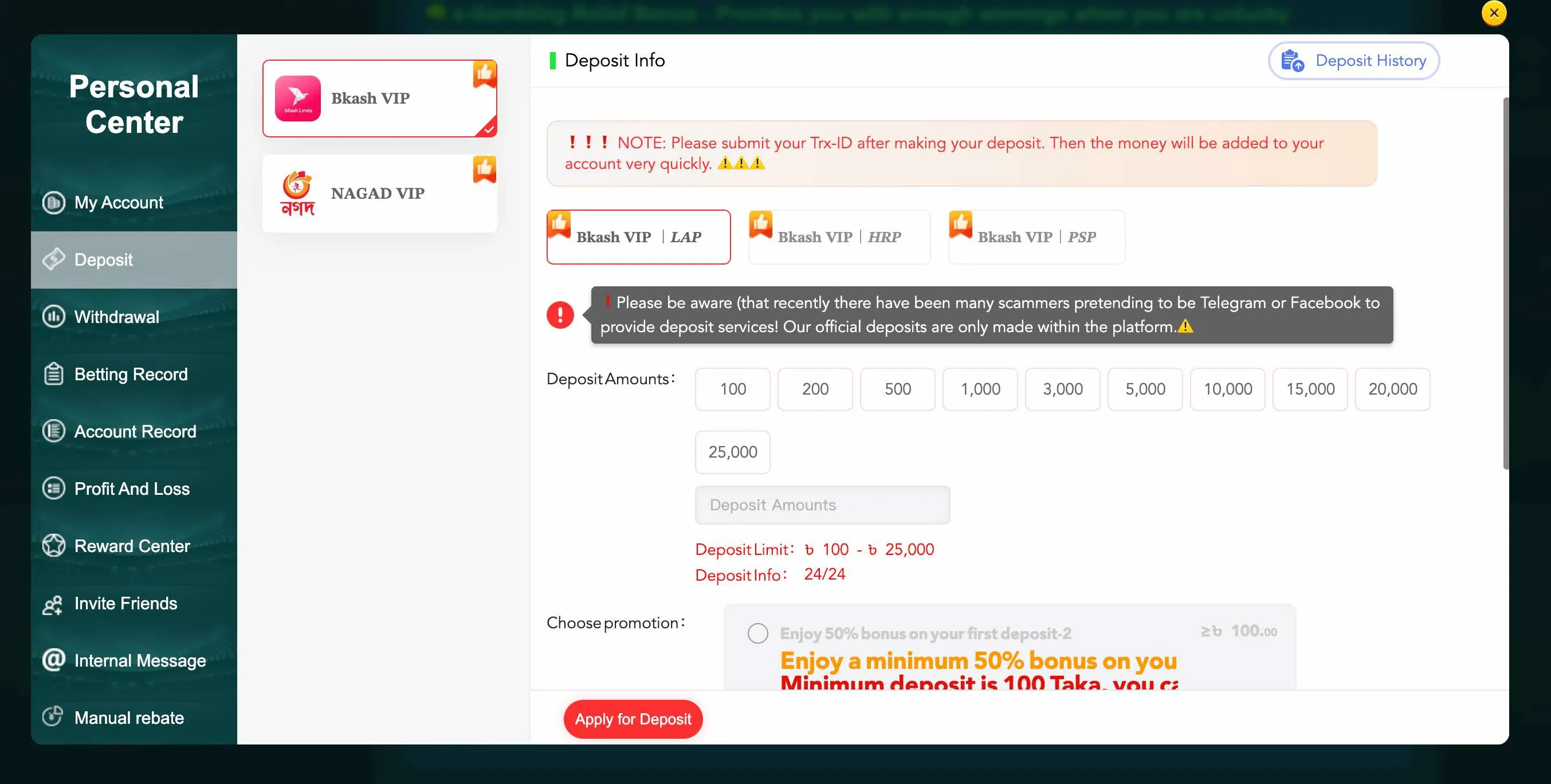Viewport: 1551px width, 784px height.
Task: Select 3,000 deposit amount
Action: point(1063,389)
